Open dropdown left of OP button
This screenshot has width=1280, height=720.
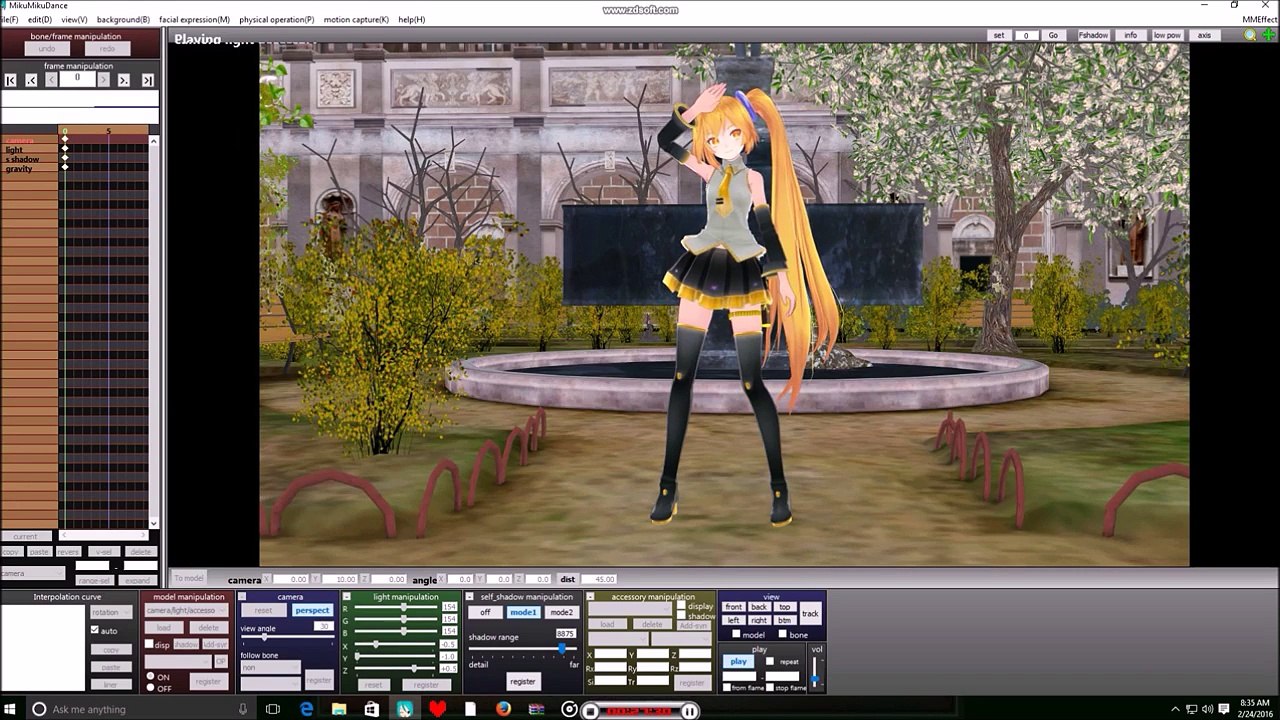pyautogui.click(x=178, y=661)
